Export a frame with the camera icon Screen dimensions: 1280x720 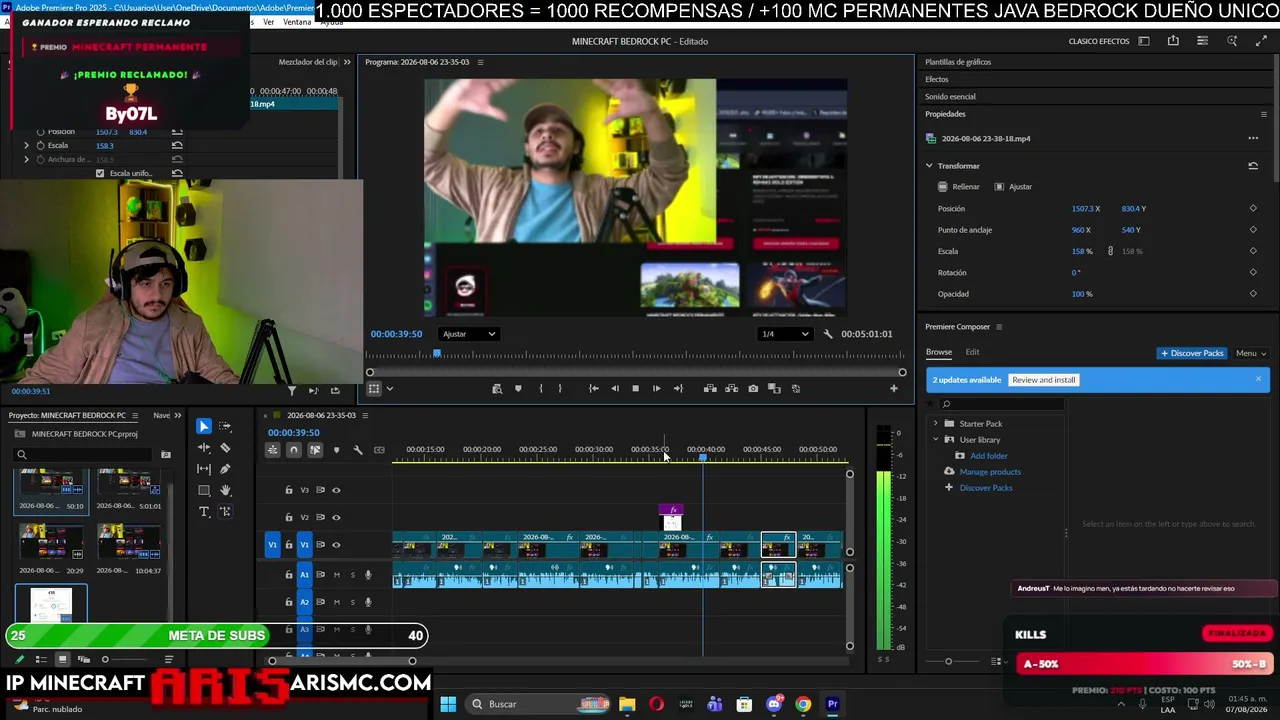coord(753,389)
